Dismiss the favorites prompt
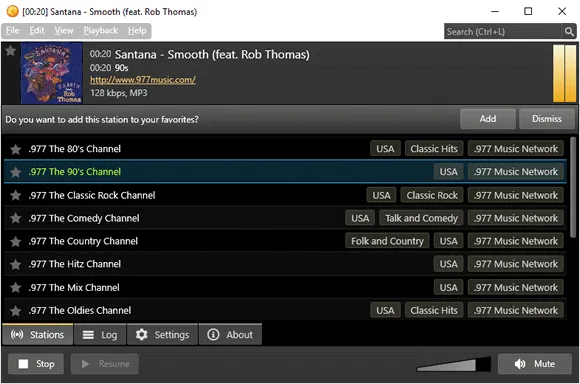 547,119
